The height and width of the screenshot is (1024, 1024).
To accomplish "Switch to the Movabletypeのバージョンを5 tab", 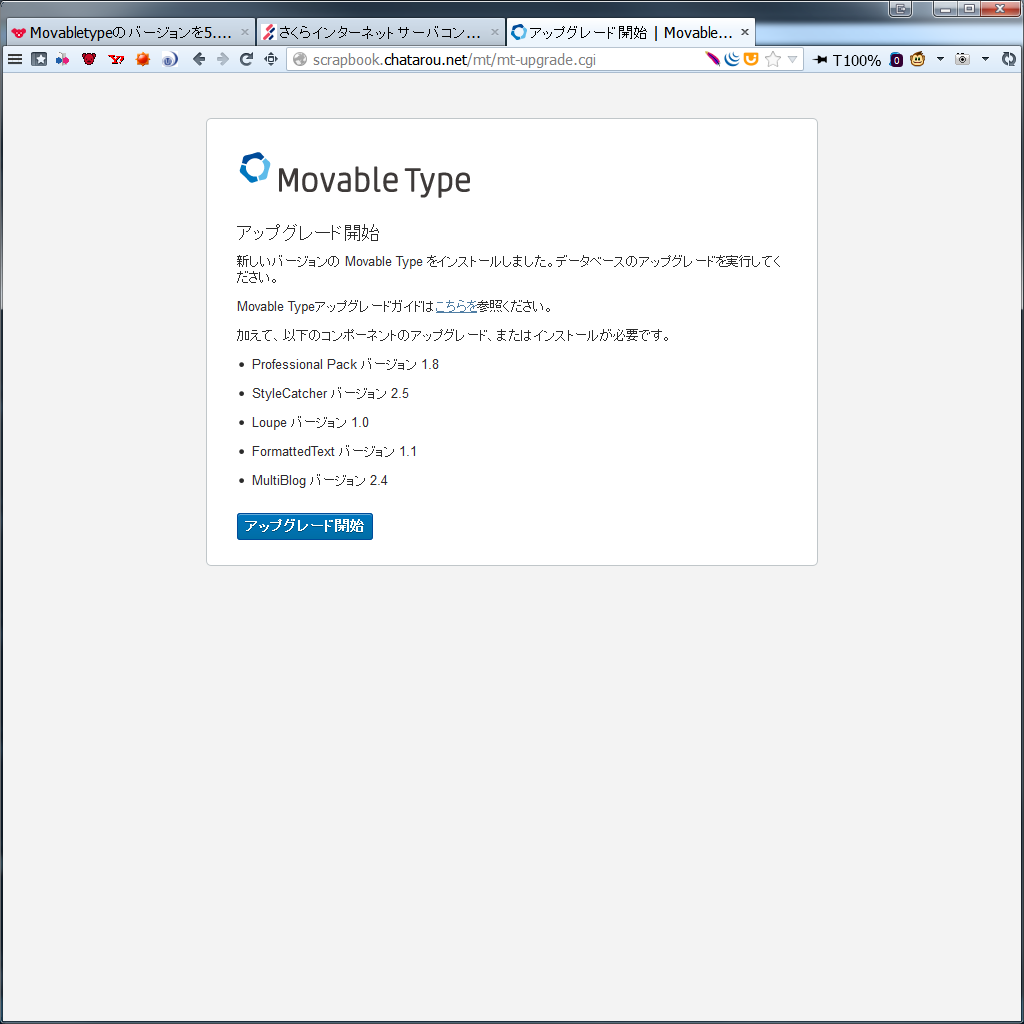I will point(131,32).
